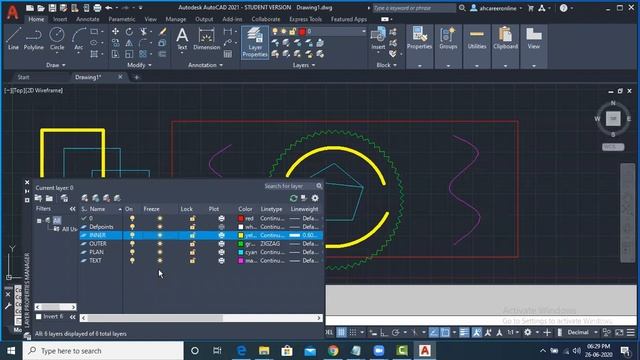
Task: Toggle grid display in the status bar
Action: 341,332
